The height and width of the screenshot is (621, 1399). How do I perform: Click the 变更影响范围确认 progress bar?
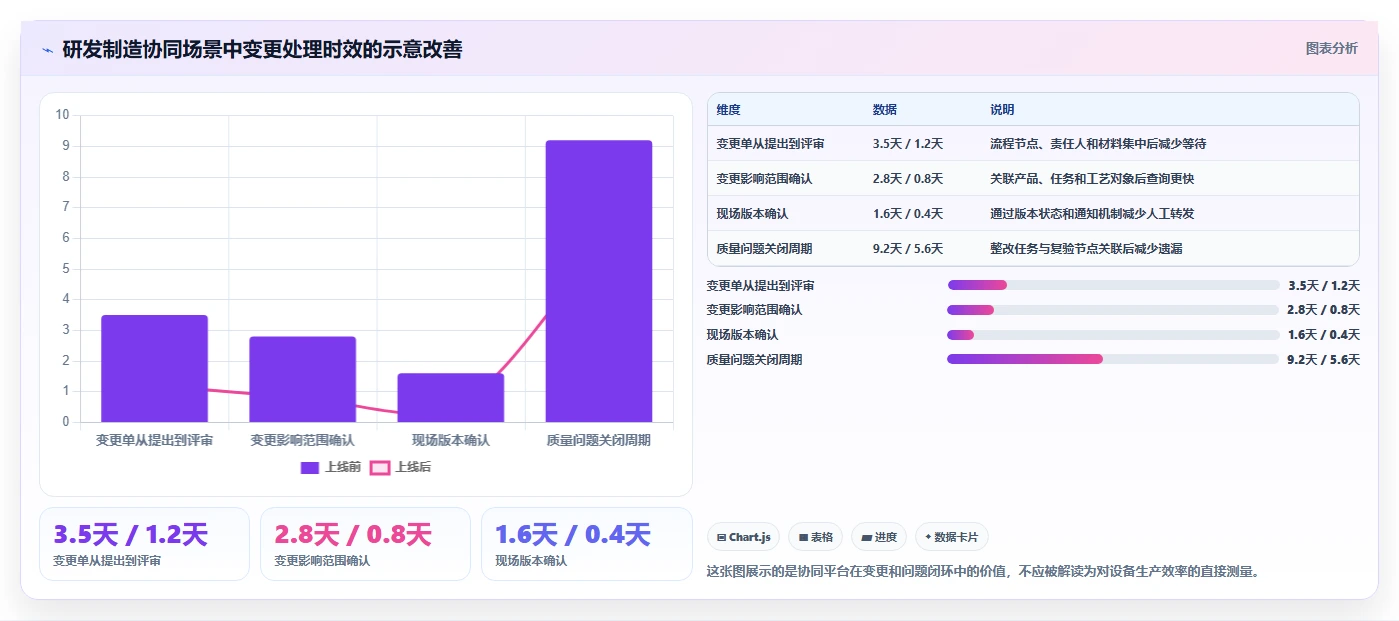(1113, 310)
